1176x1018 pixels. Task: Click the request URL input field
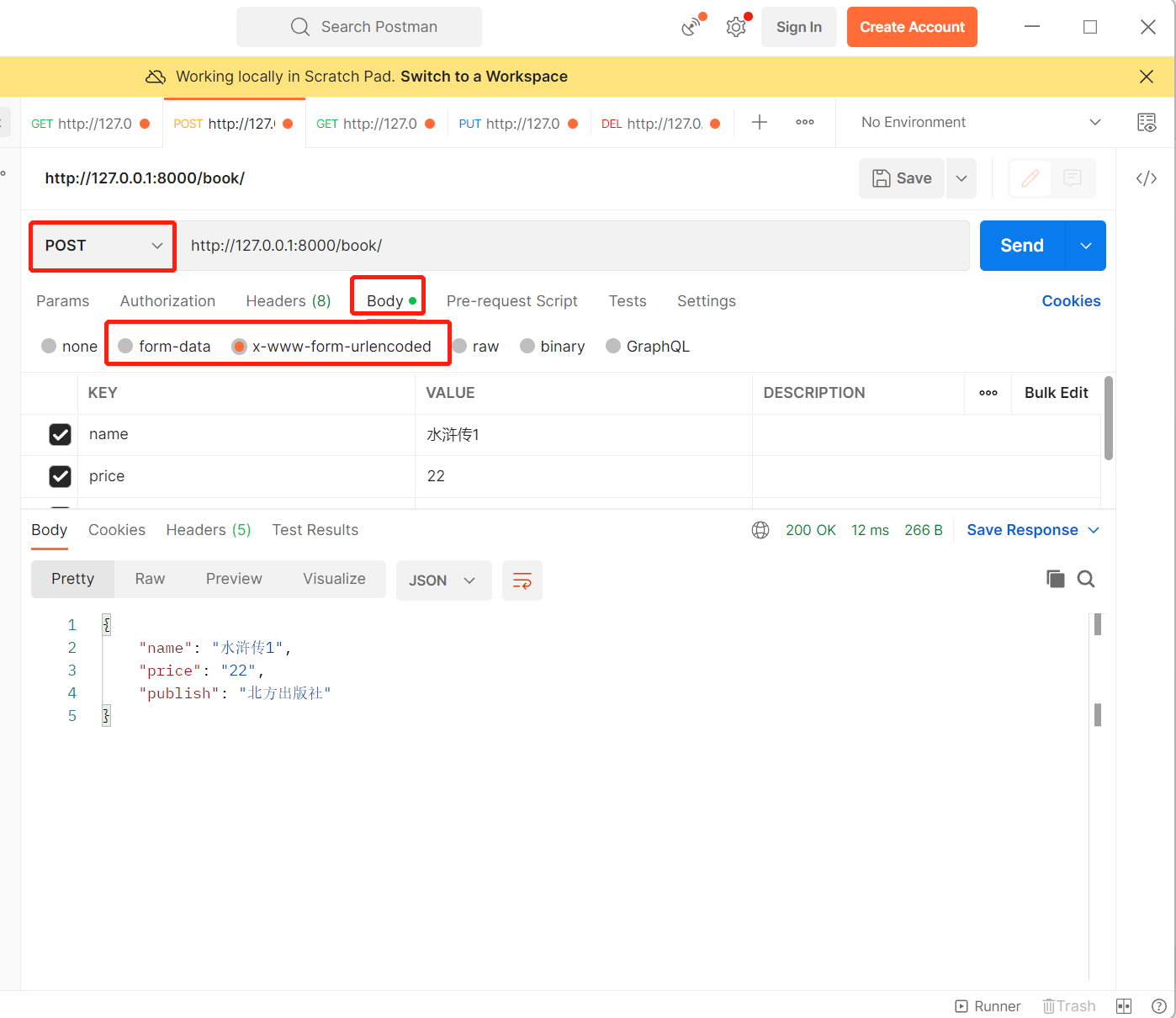point(574,246)
